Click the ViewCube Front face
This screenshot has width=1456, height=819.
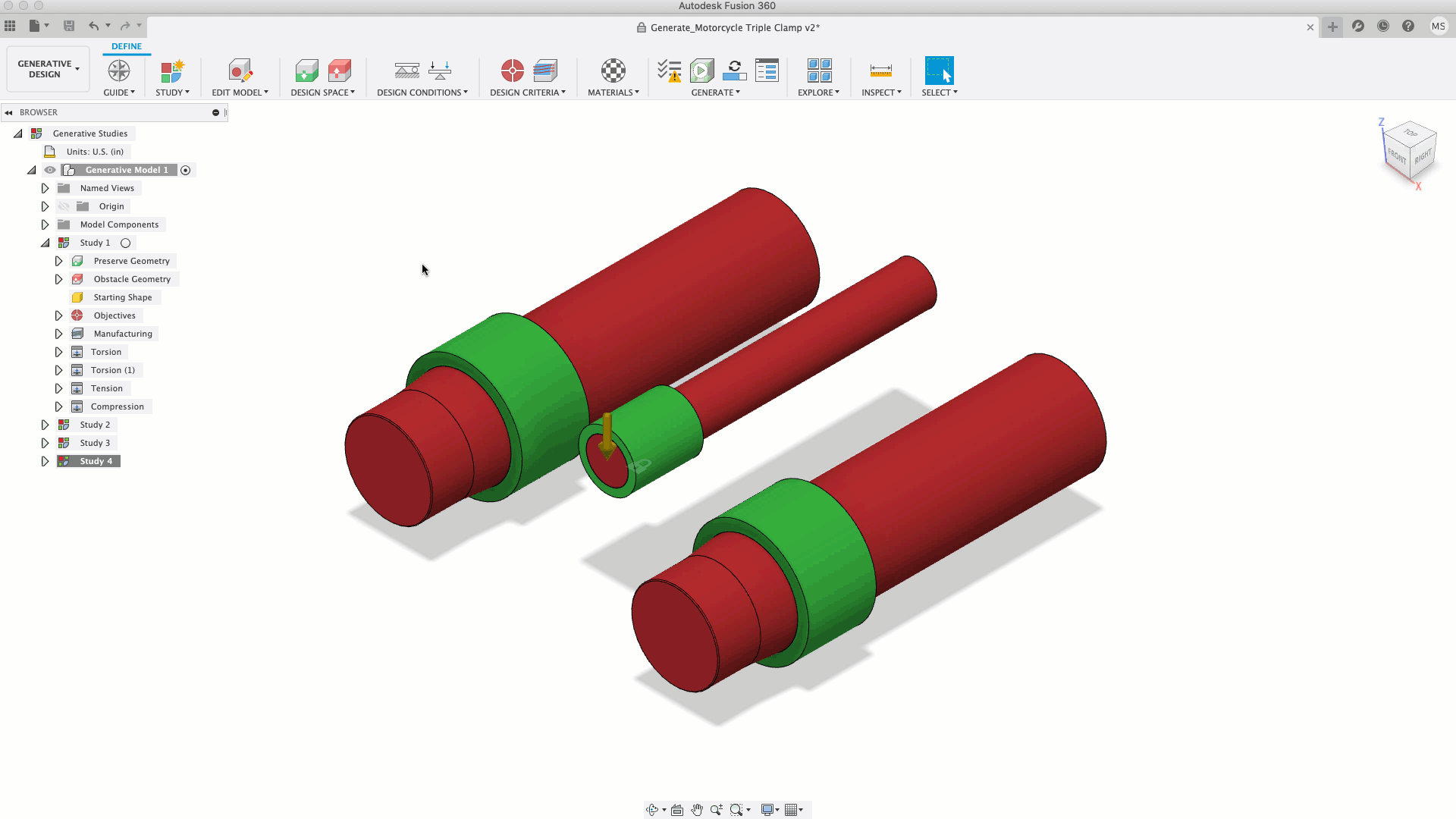pyautogui.click(x=1397, y=156)
